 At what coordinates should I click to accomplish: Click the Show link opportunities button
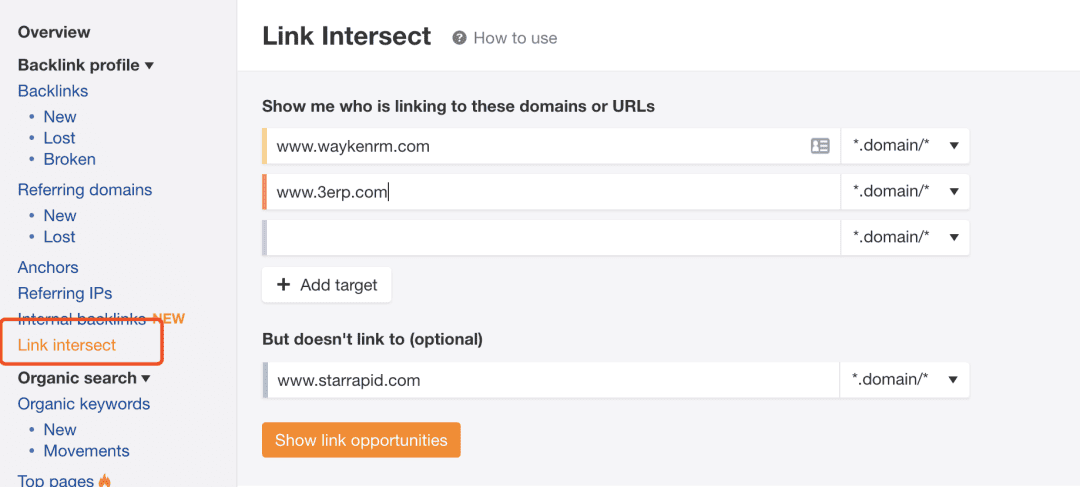[x=361, y=440]
